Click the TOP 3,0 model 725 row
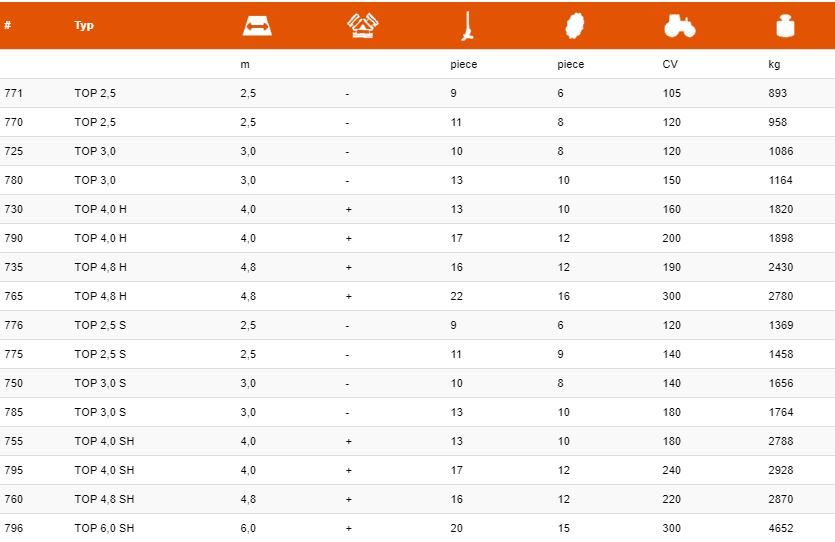Viewport: 835px width, 542px height. [95, 151]
